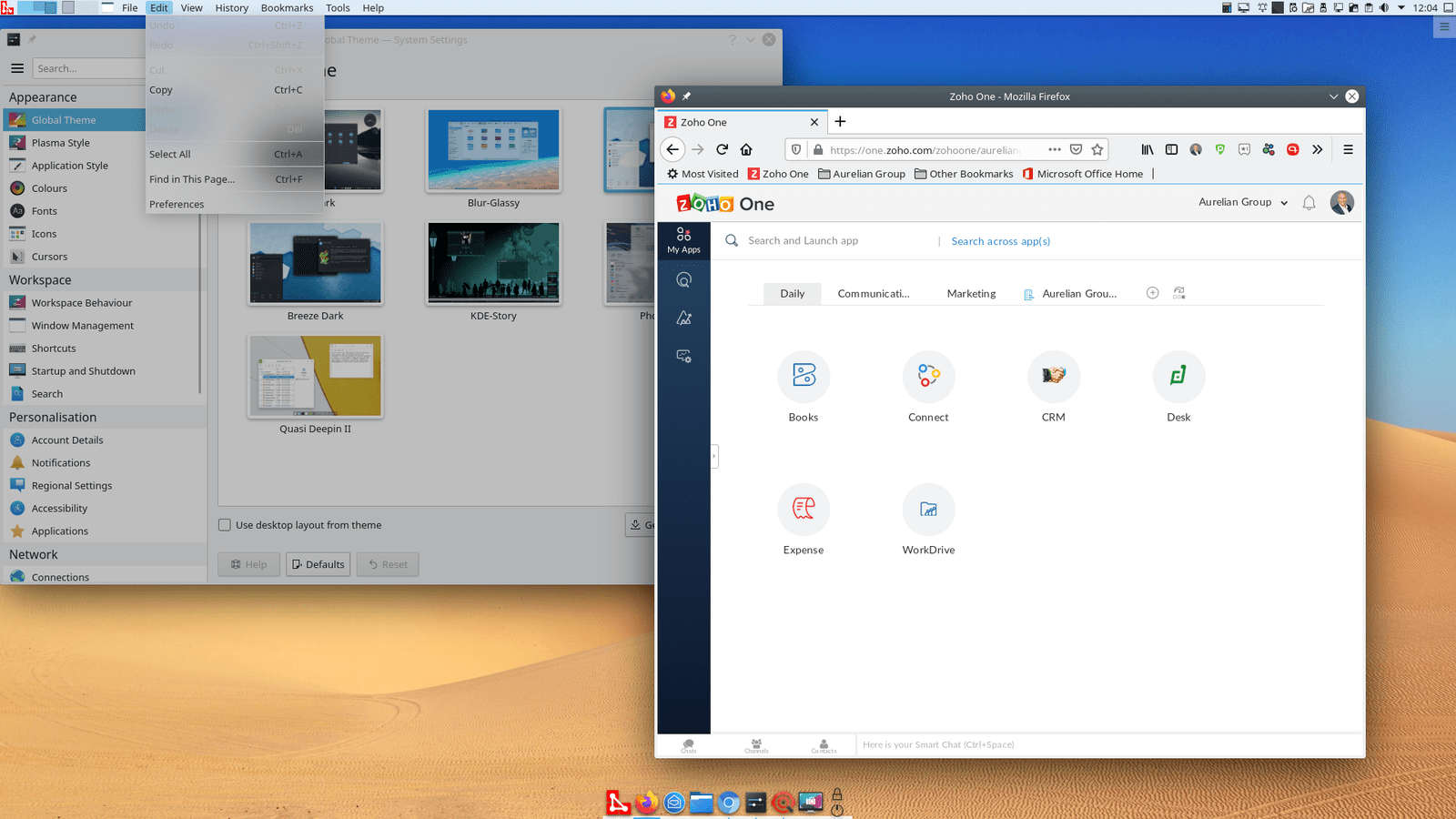The width and height of the screenshot is (1456, 819).
Task: Open the user profile avatar in Zoho One
Action: click(x=1341, y=202)
